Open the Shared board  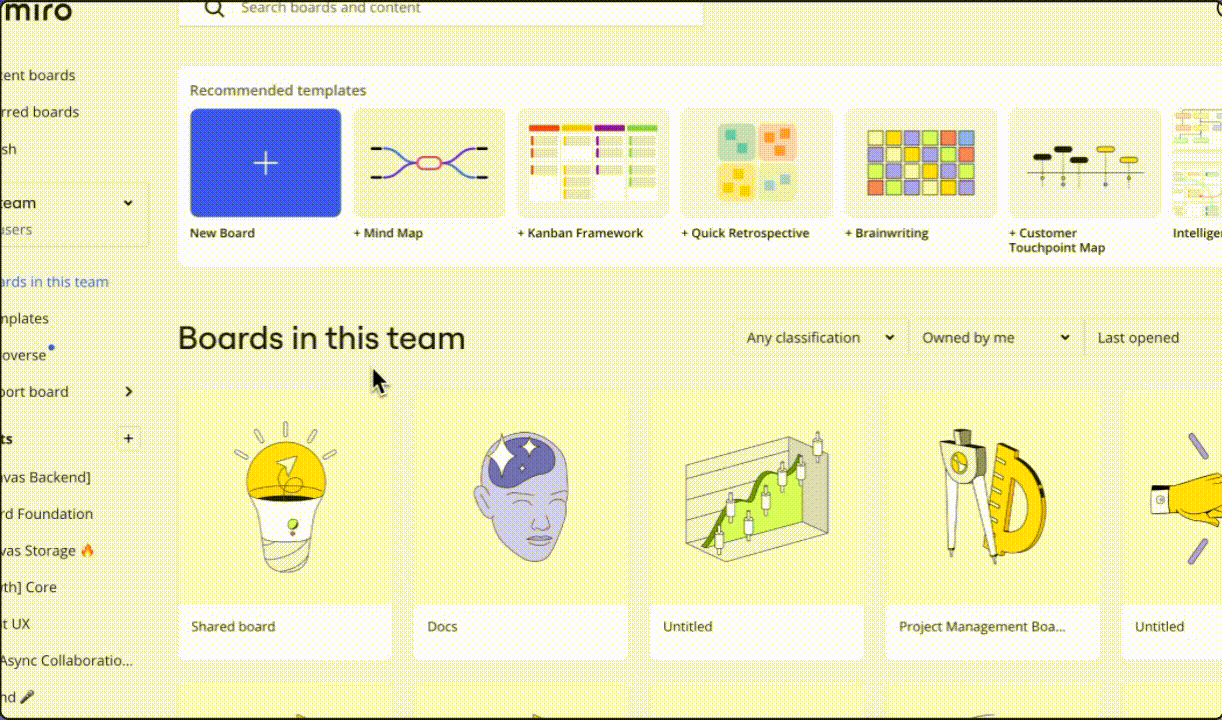pos(285,525)
